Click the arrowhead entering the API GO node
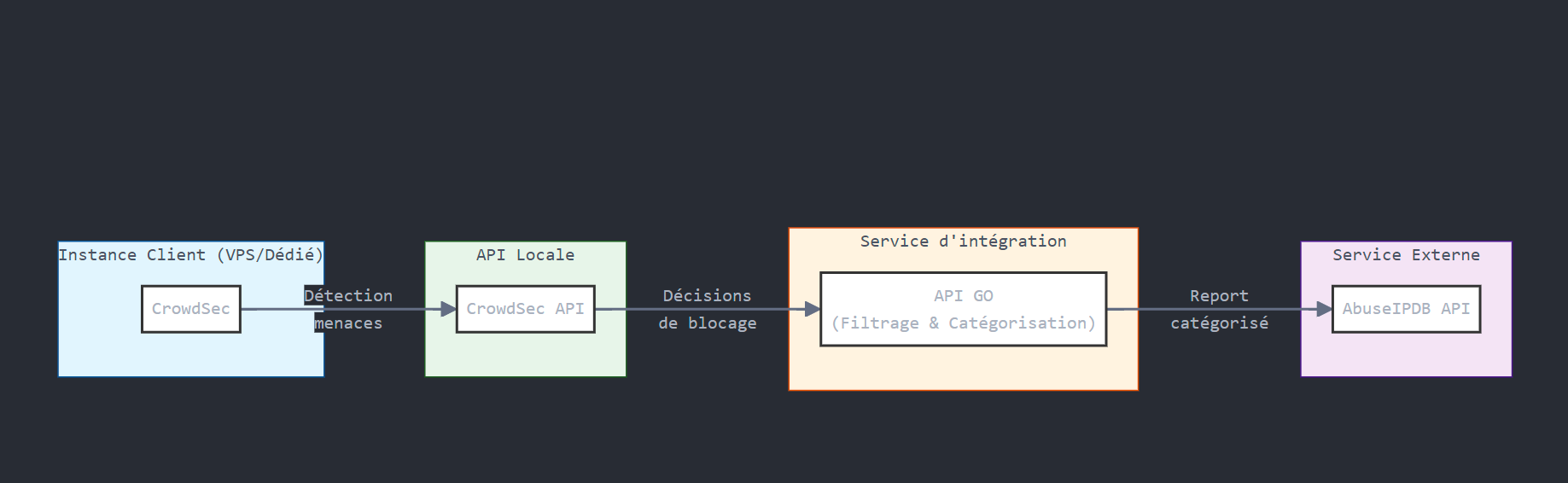The width and height of the screenshot is (1568, 483). (x=812, y=309)
